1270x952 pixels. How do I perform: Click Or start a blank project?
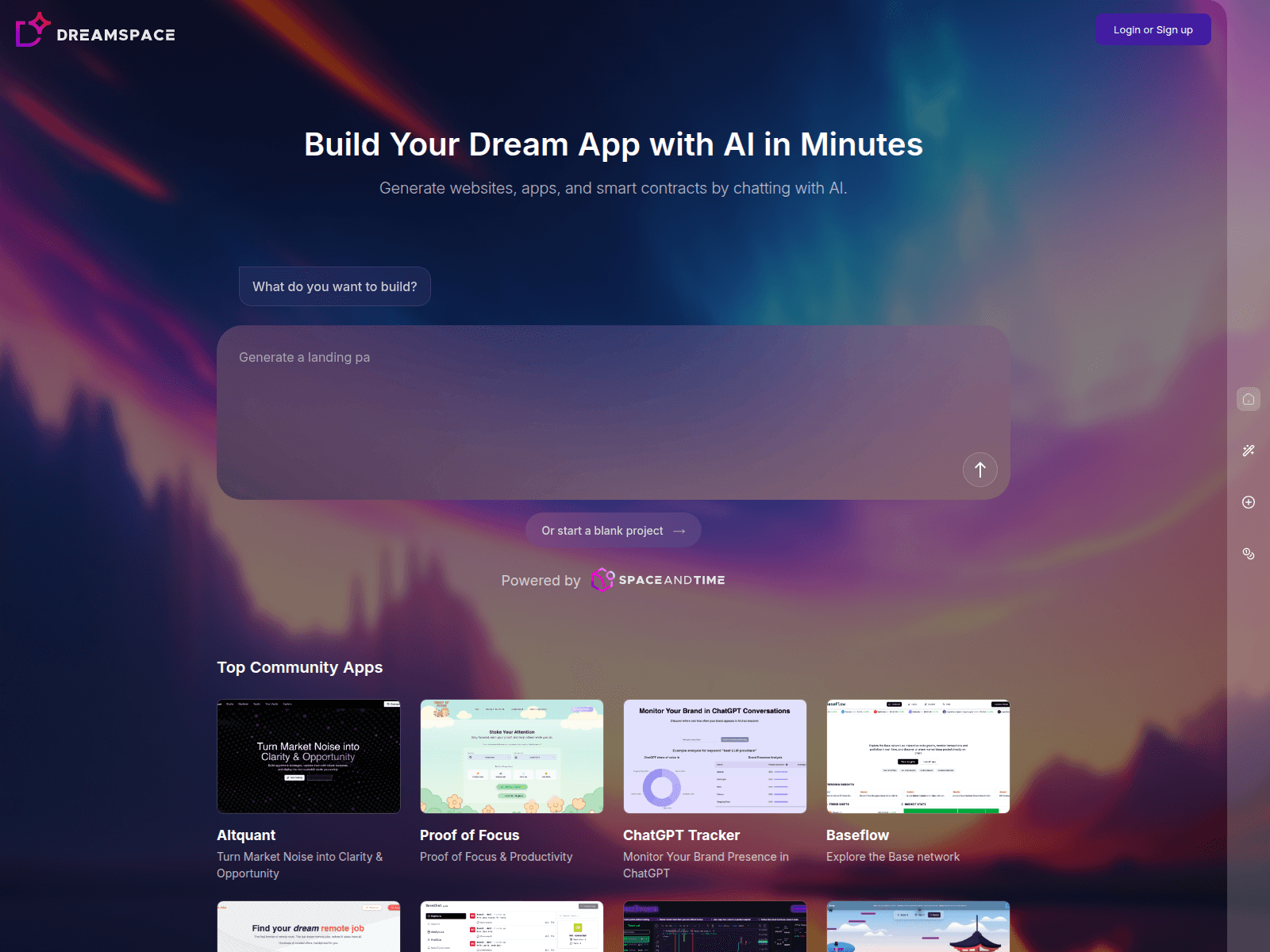(614, 530)
